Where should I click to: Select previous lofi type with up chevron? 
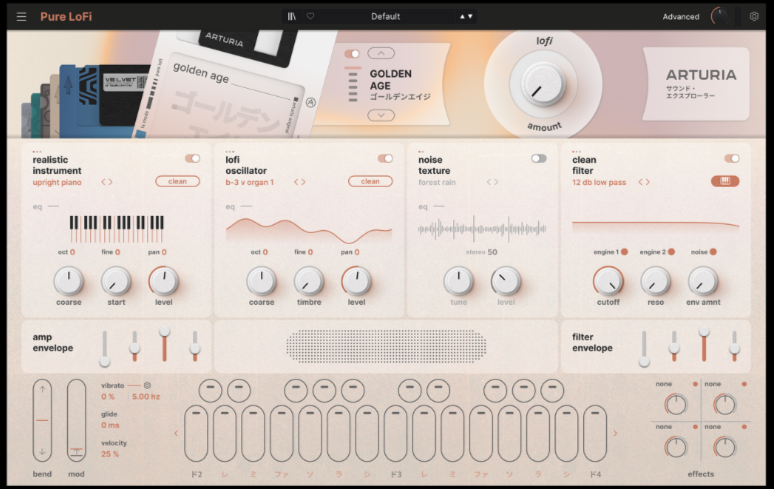coord(381,53)
